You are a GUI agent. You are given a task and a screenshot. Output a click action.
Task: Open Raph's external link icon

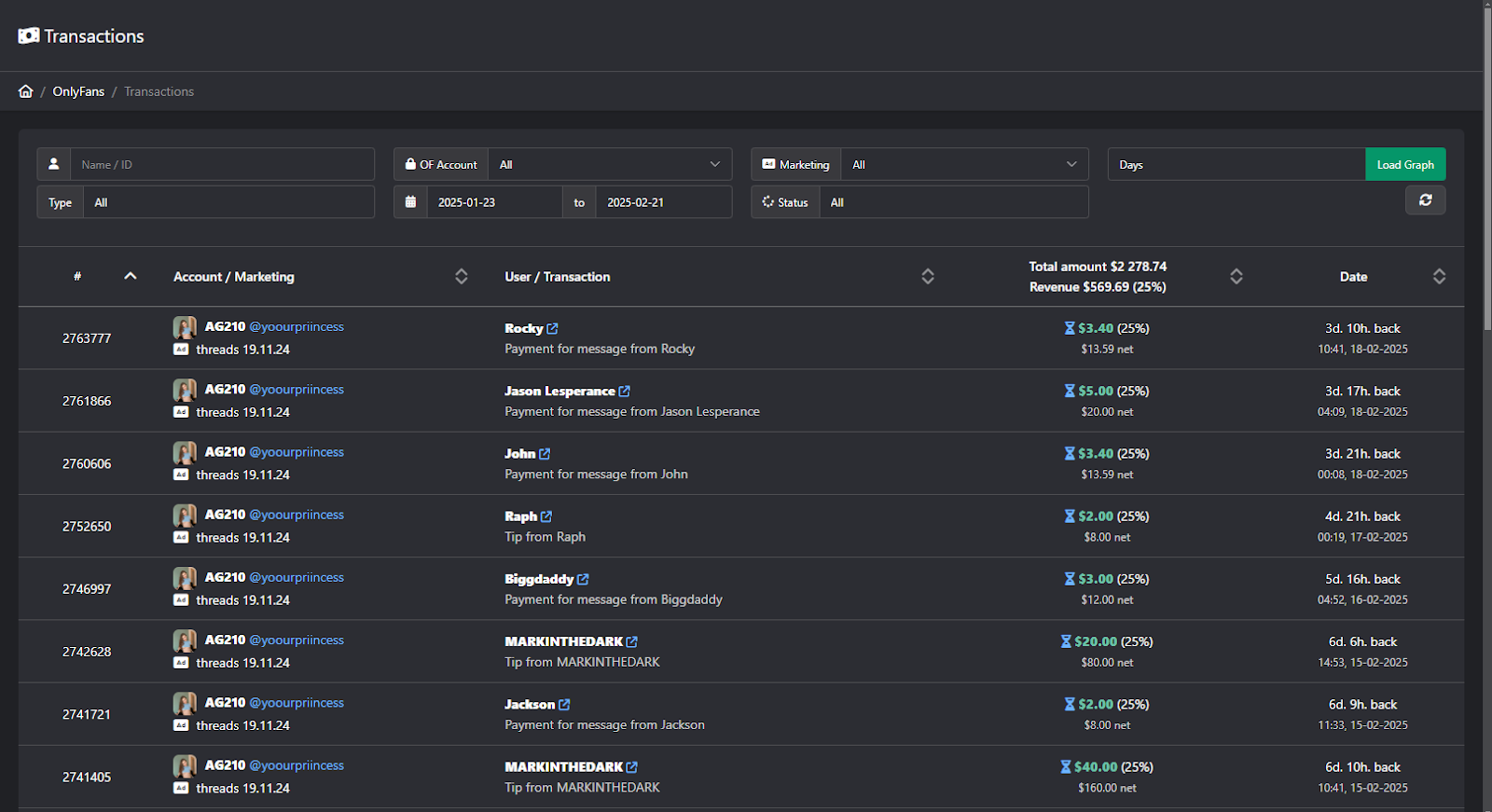click(x=546, y=516)
